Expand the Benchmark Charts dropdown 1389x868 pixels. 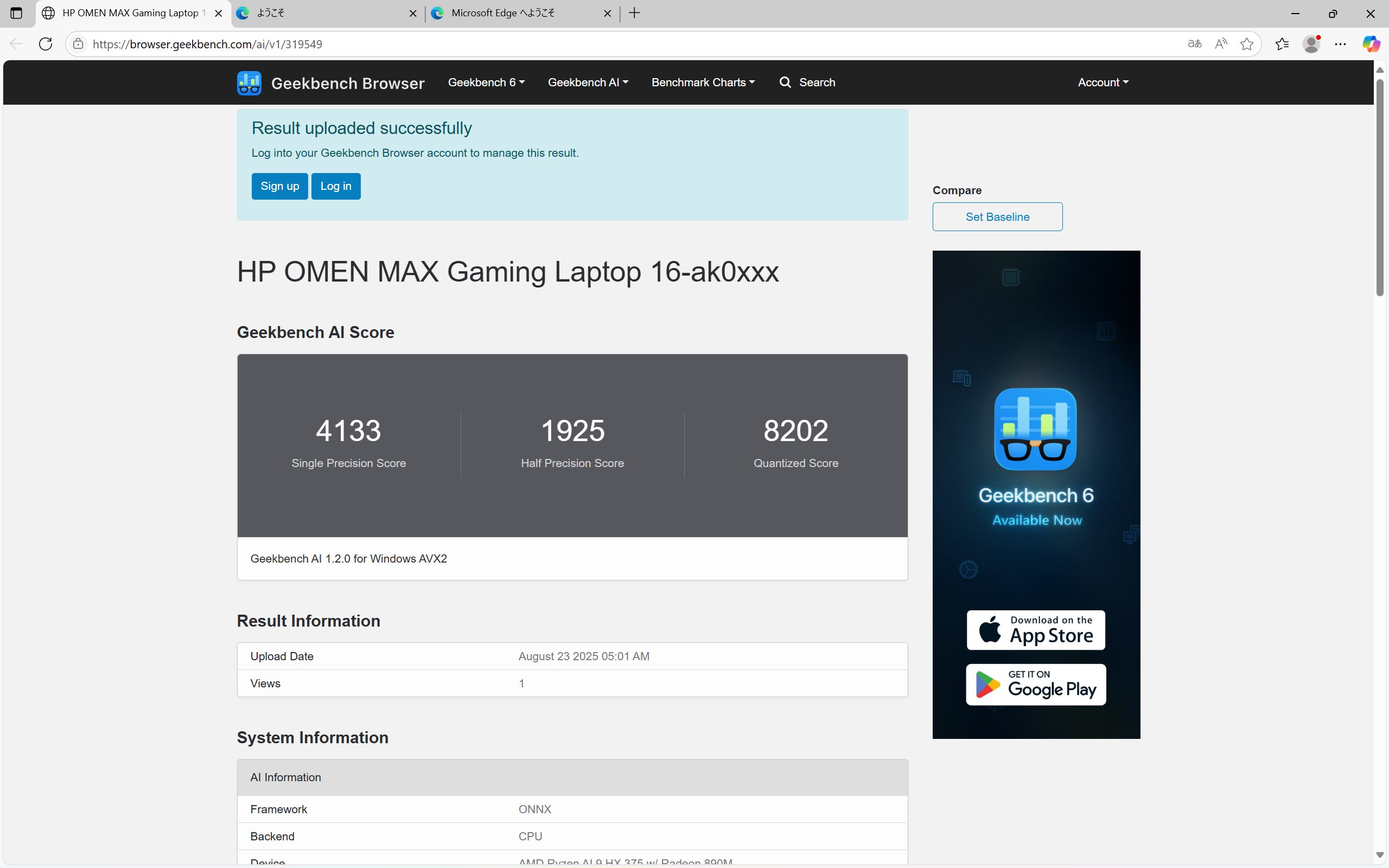tap(703, 82)
